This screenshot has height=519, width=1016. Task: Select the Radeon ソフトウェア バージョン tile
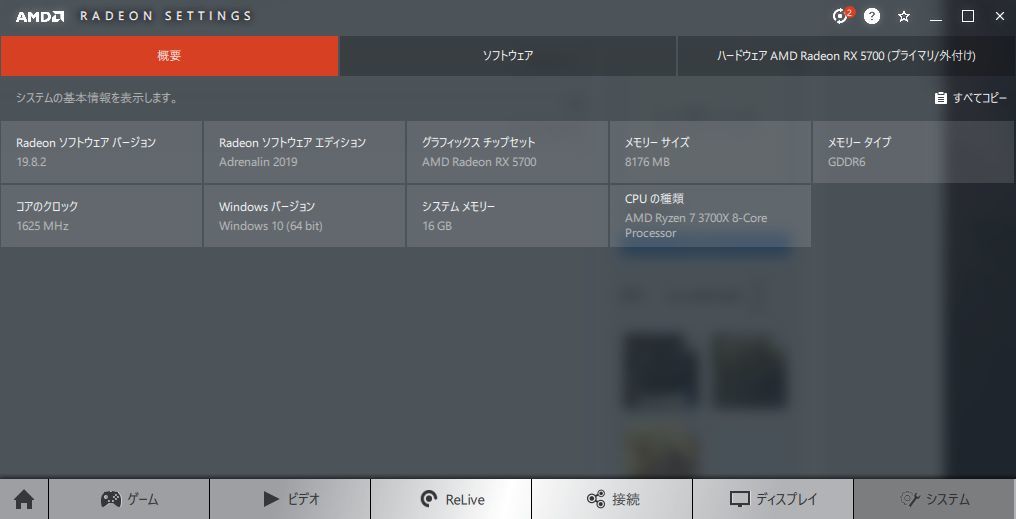click(x=101, y=152)
